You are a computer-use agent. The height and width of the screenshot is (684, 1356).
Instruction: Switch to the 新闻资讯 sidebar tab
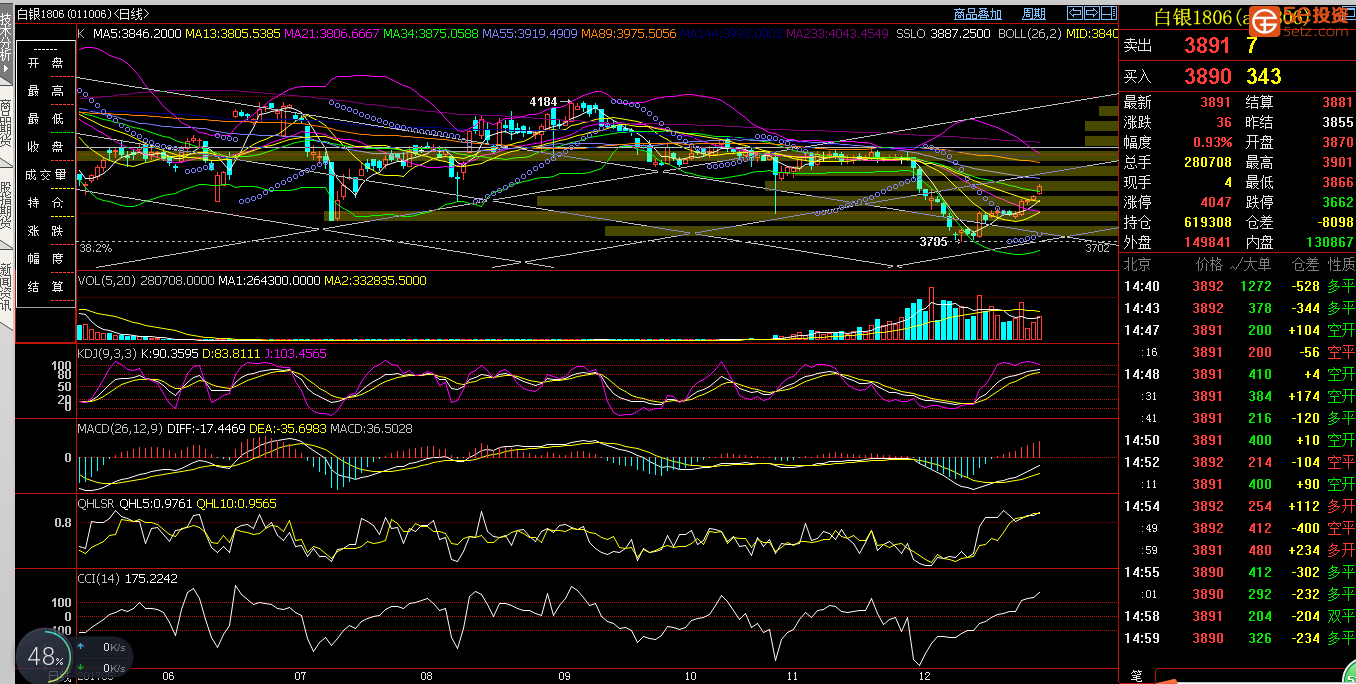pyautogui.click(x=6, y=288)
